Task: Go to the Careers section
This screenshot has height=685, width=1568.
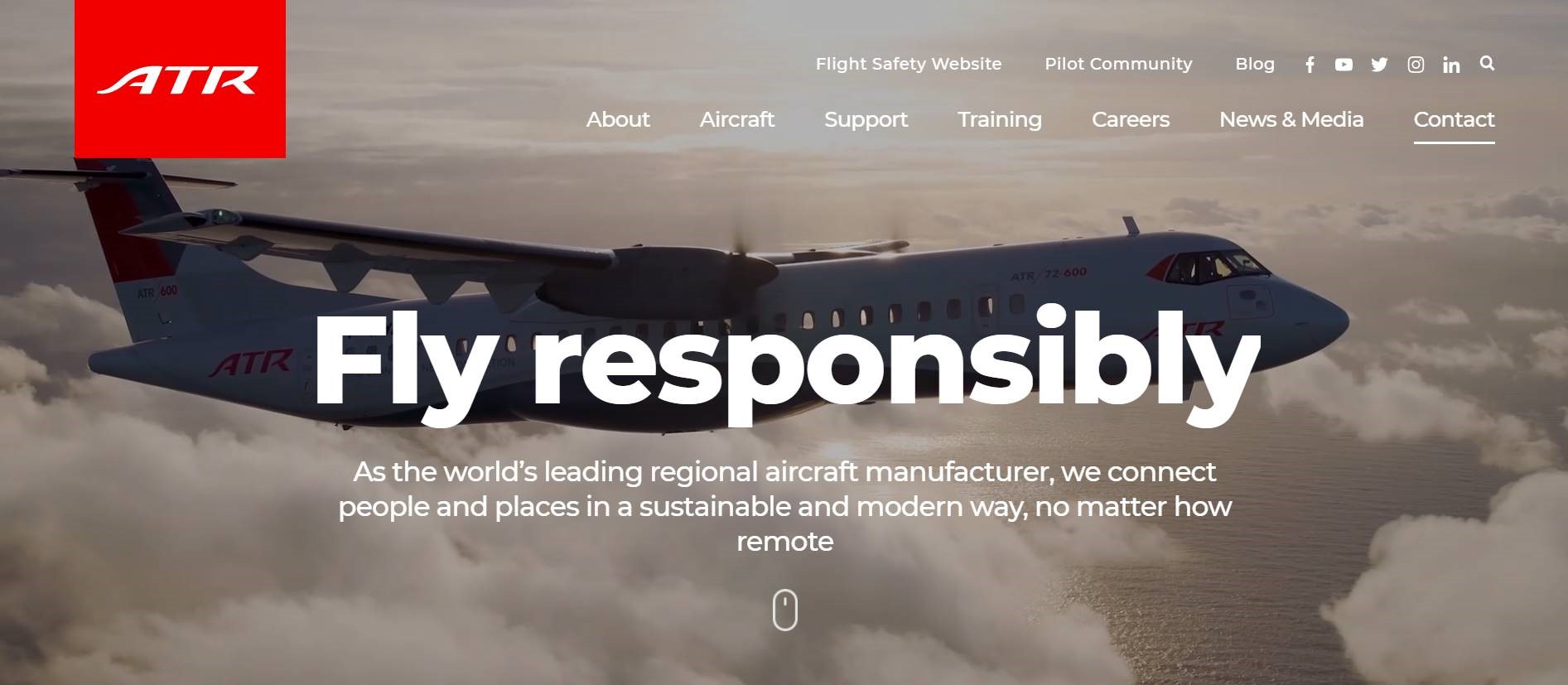Action: click(1131, 119)
